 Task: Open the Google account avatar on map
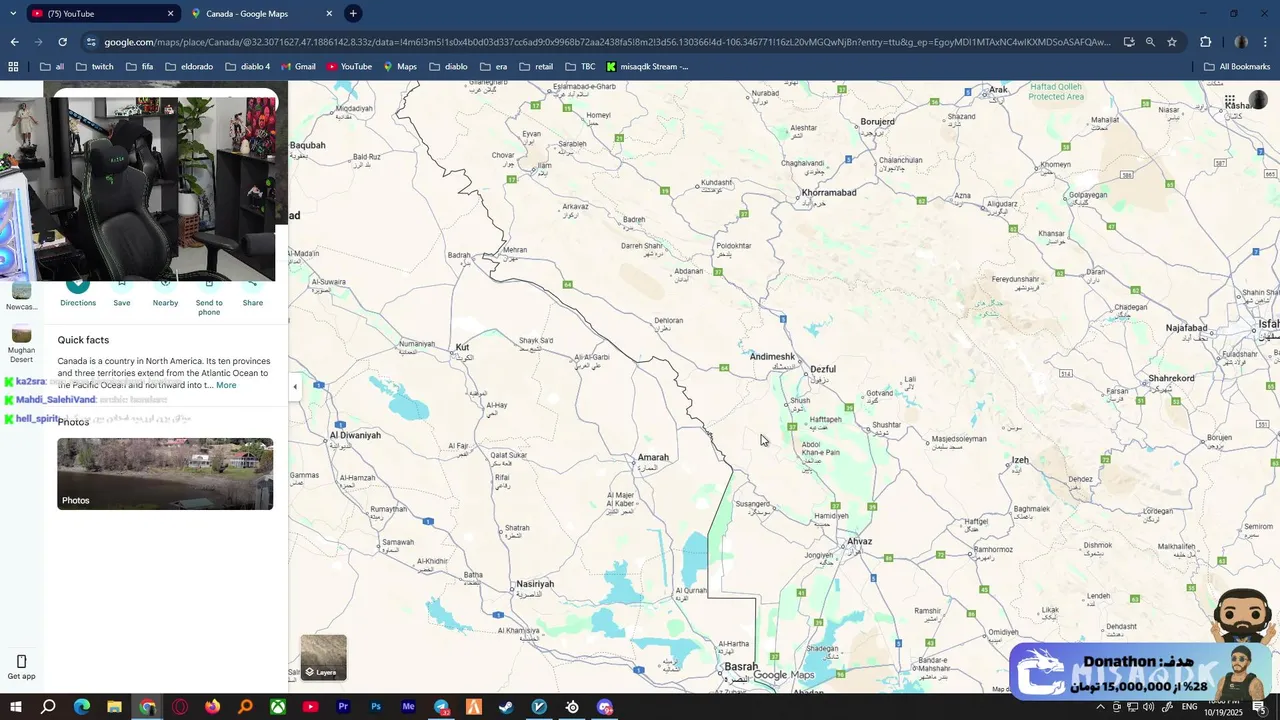pos(1258,100)
